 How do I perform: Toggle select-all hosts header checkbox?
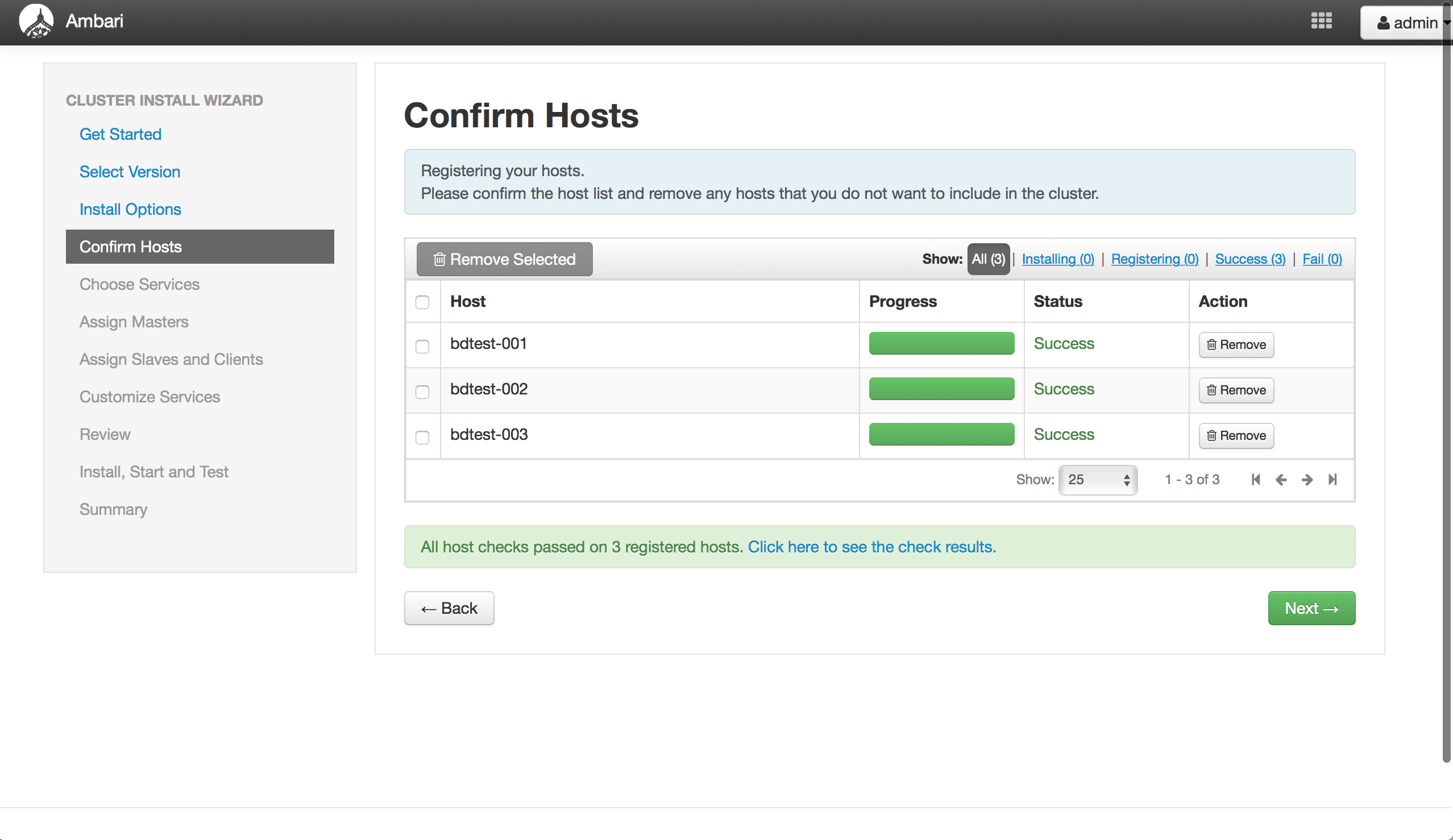pyautogui.click(x=422, y=302)
